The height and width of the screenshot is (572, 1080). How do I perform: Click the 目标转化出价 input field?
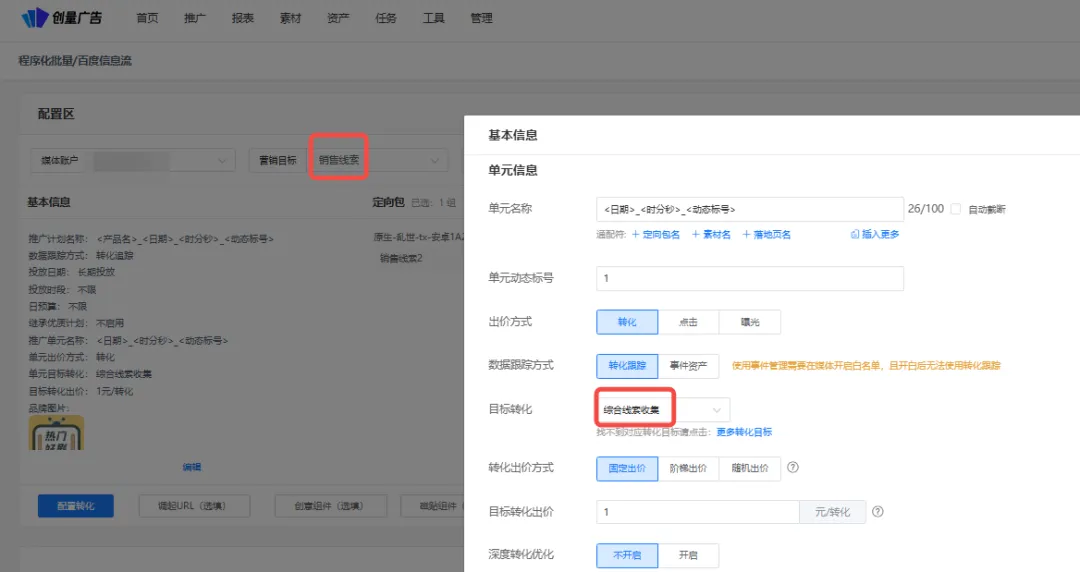point(697,512)
